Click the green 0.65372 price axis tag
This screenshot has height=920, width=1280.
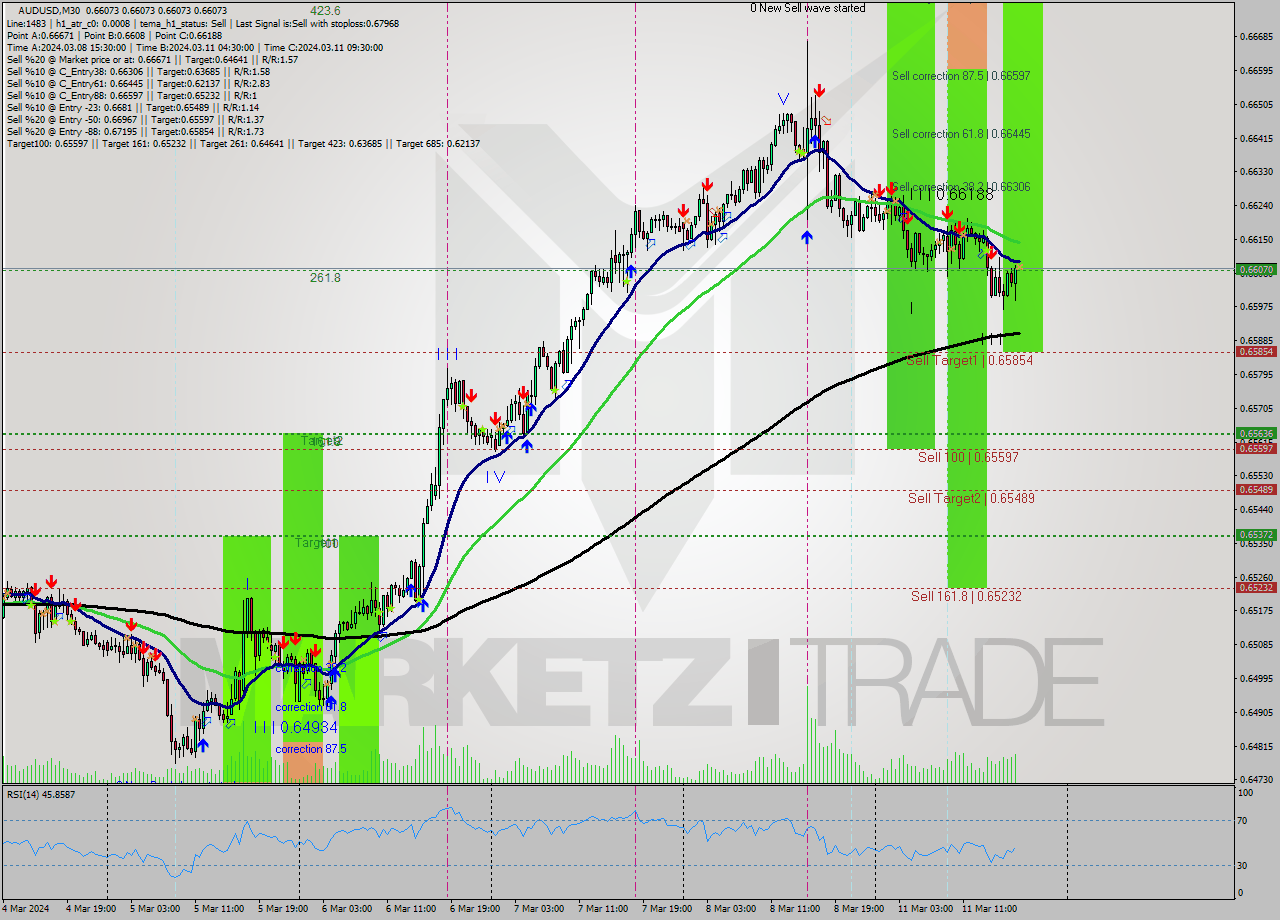pos(1256,535)
